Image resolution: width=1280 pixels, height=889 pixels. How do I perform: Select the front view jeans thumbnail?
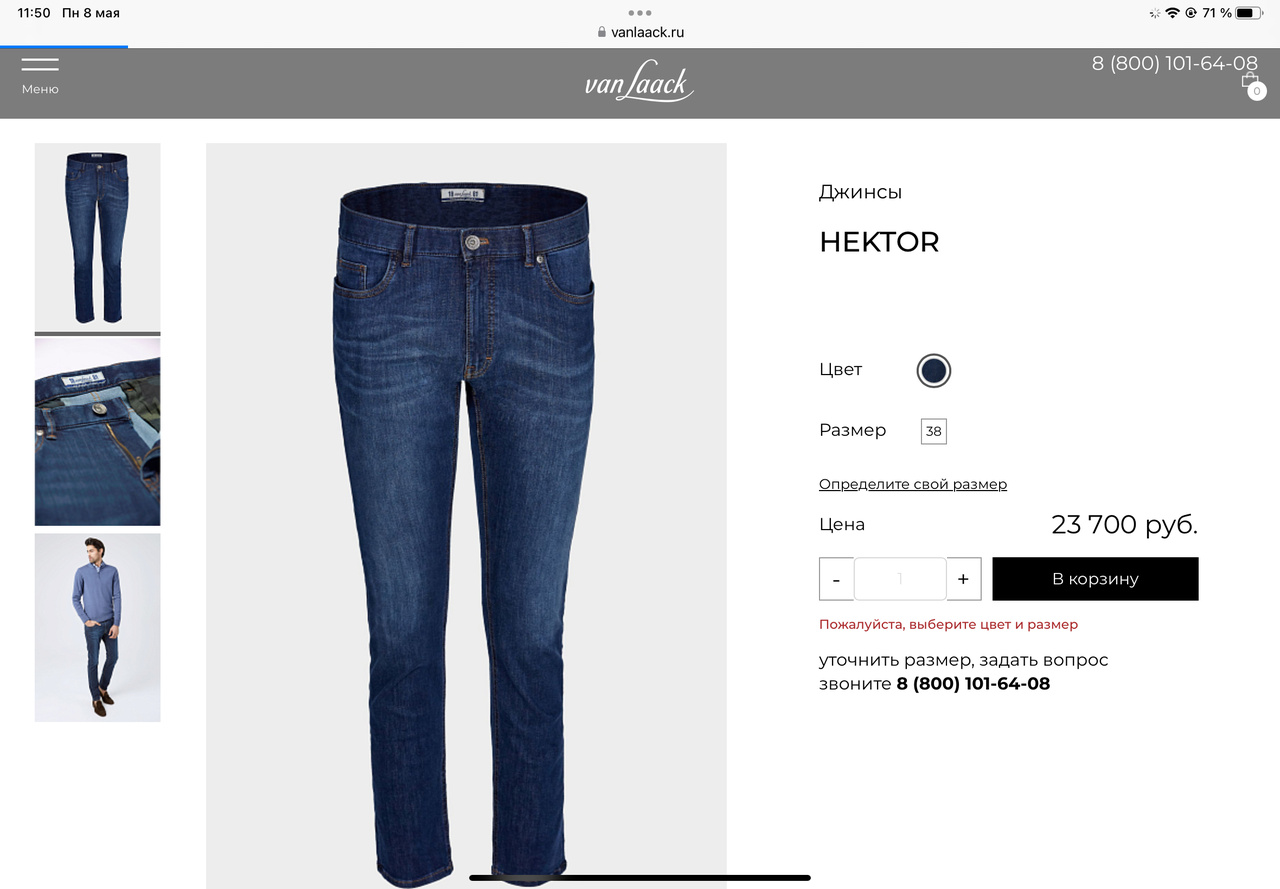[x=97, y=238]
